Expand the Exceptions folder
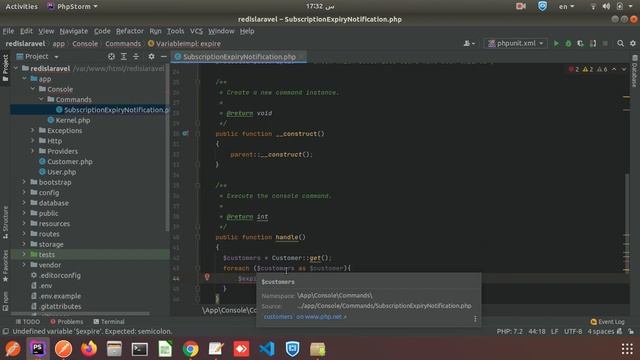 pos(33,130)
